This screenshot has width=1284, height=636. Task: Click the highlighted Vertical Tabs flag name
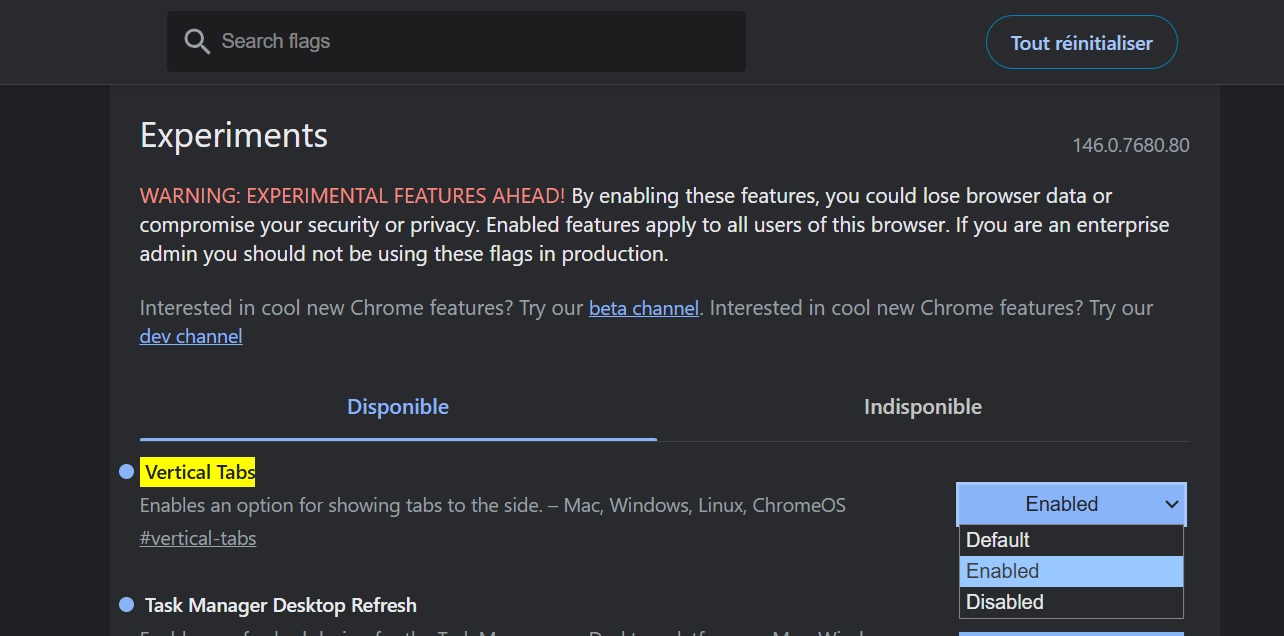point(198,471)
